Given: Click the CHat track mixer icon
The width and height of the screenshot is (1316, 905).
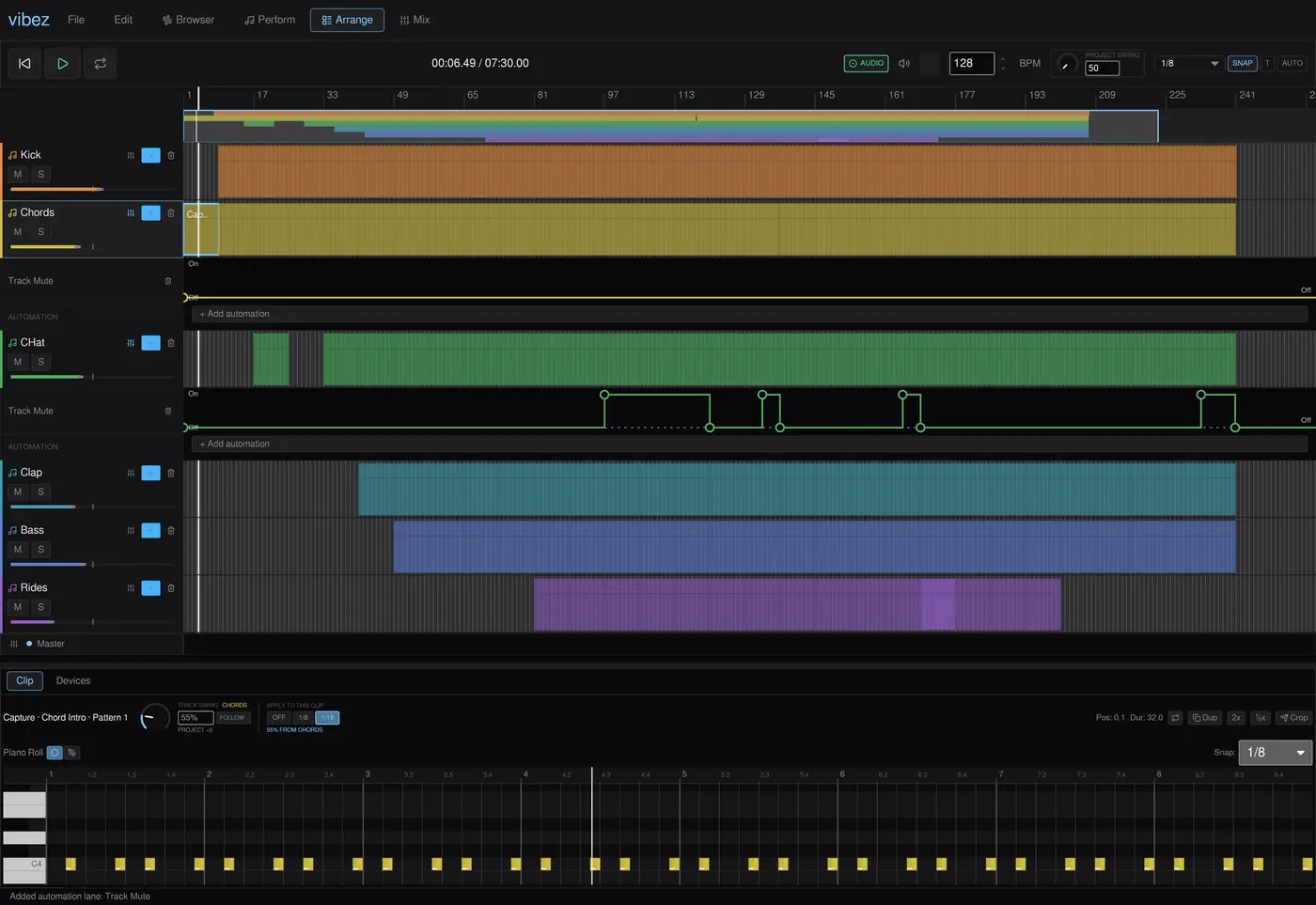Looking at the screenshot, I should coord(131,343).
